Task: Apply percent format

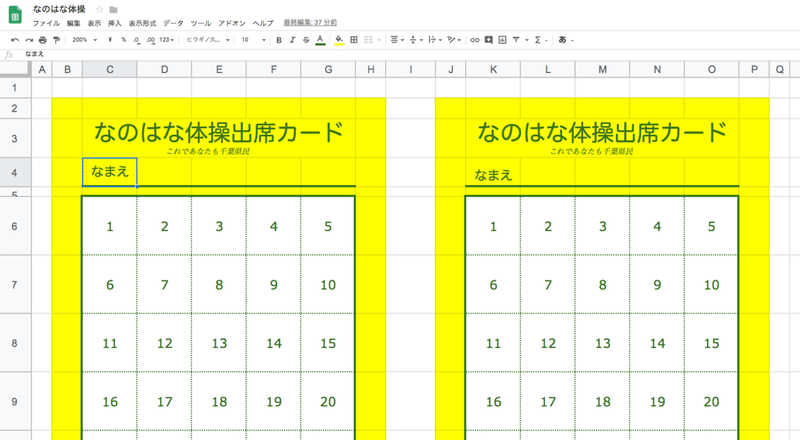Action: 123,40
